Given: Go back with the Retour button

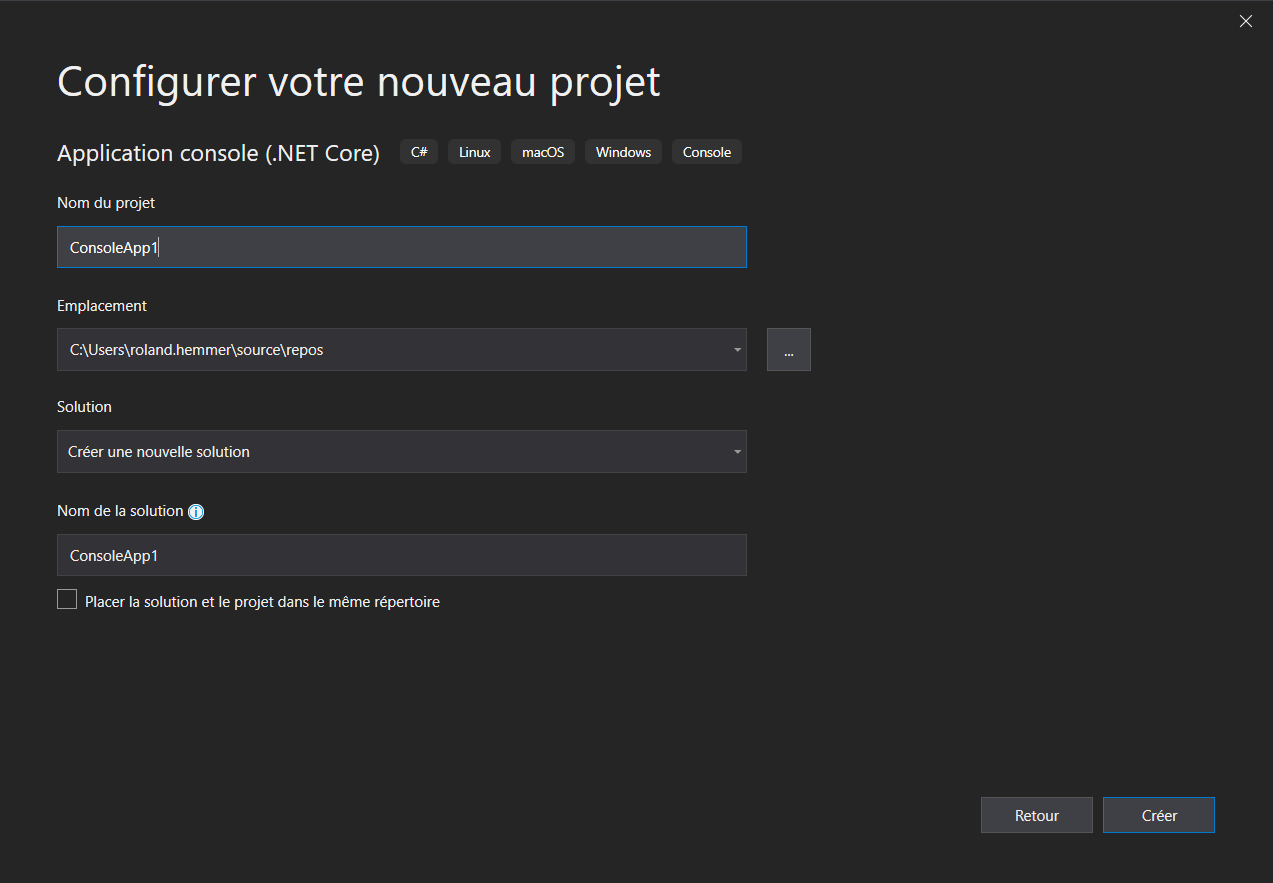Looking at the screenshot, I should point(1036,815).
